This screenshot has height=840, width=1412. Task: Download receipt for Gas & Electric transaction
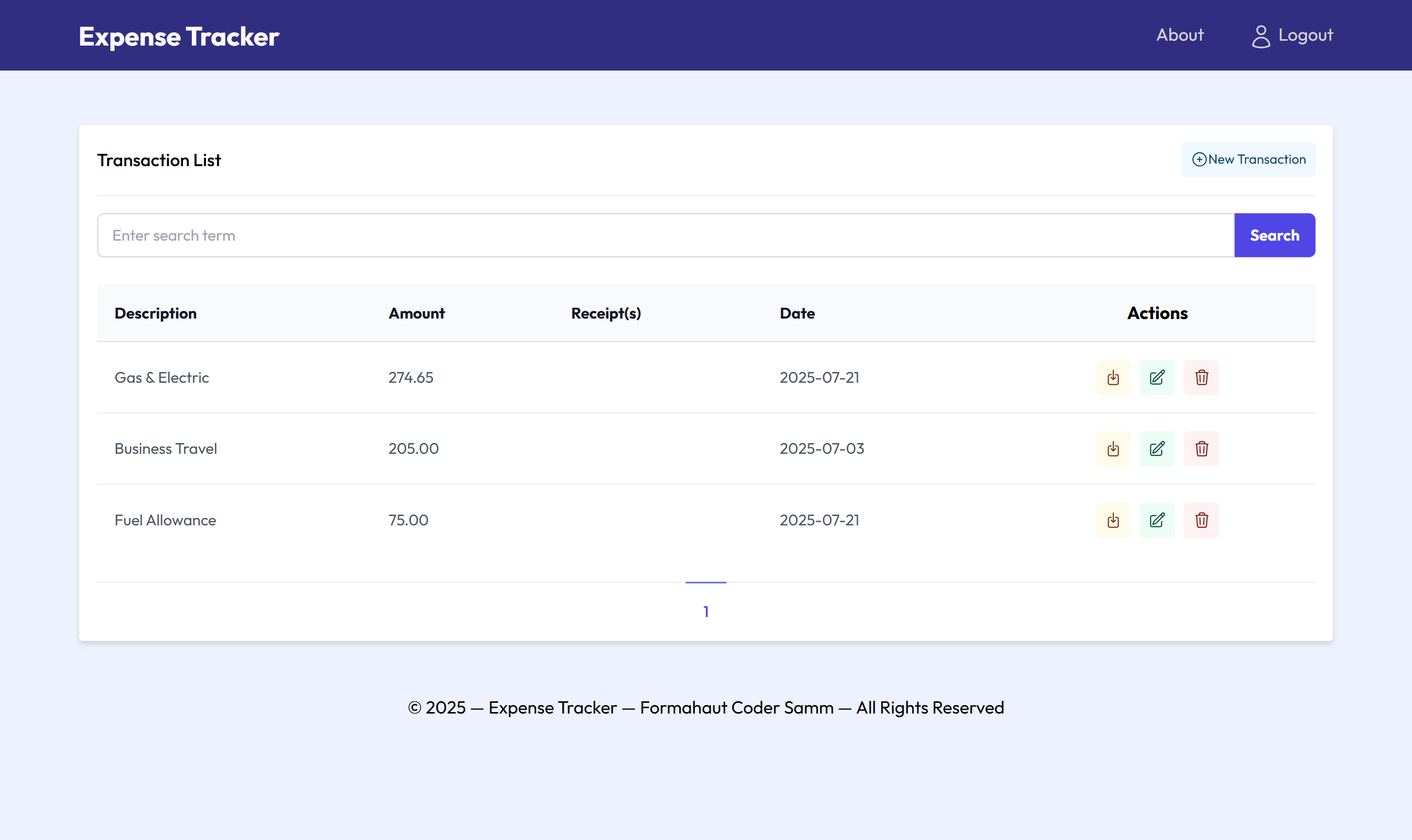[1112, 377]
